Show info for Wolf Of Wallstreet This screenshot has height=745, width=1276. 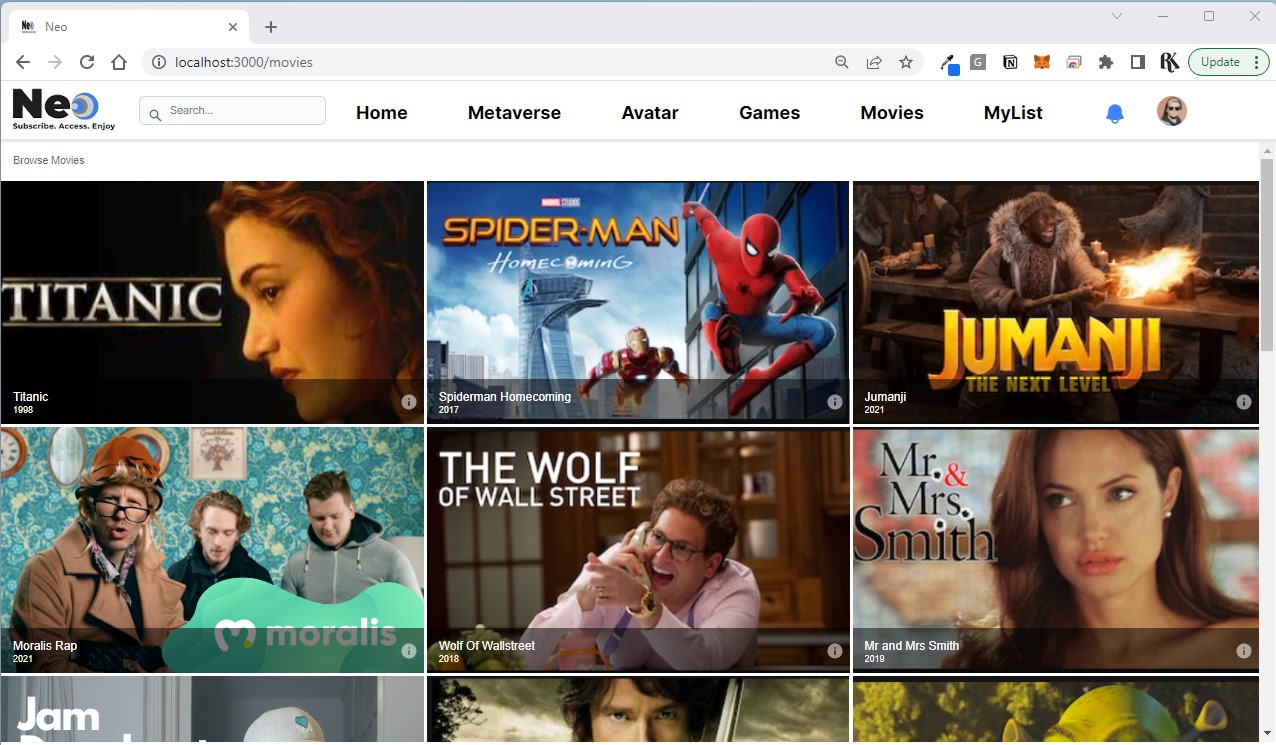click(835, 651)
